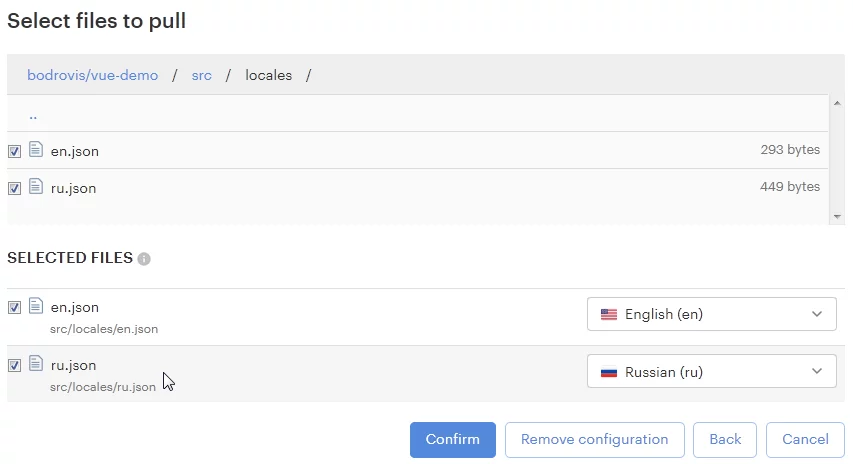
Task: Uncheck ru.json in the file browser list
Action: point(14,188)
